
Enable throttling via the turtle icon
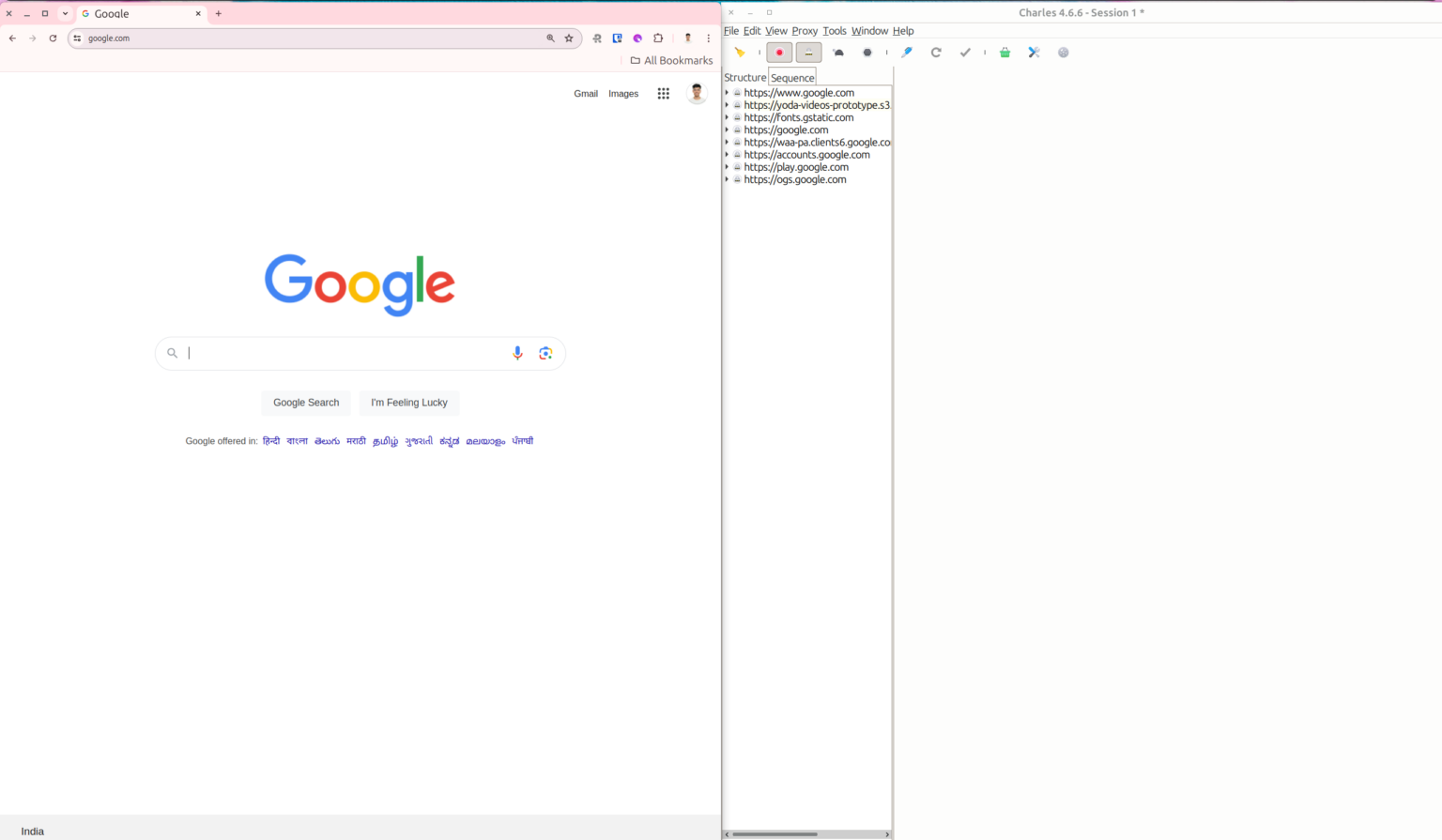pyautogui.click(x=837, y=52)
